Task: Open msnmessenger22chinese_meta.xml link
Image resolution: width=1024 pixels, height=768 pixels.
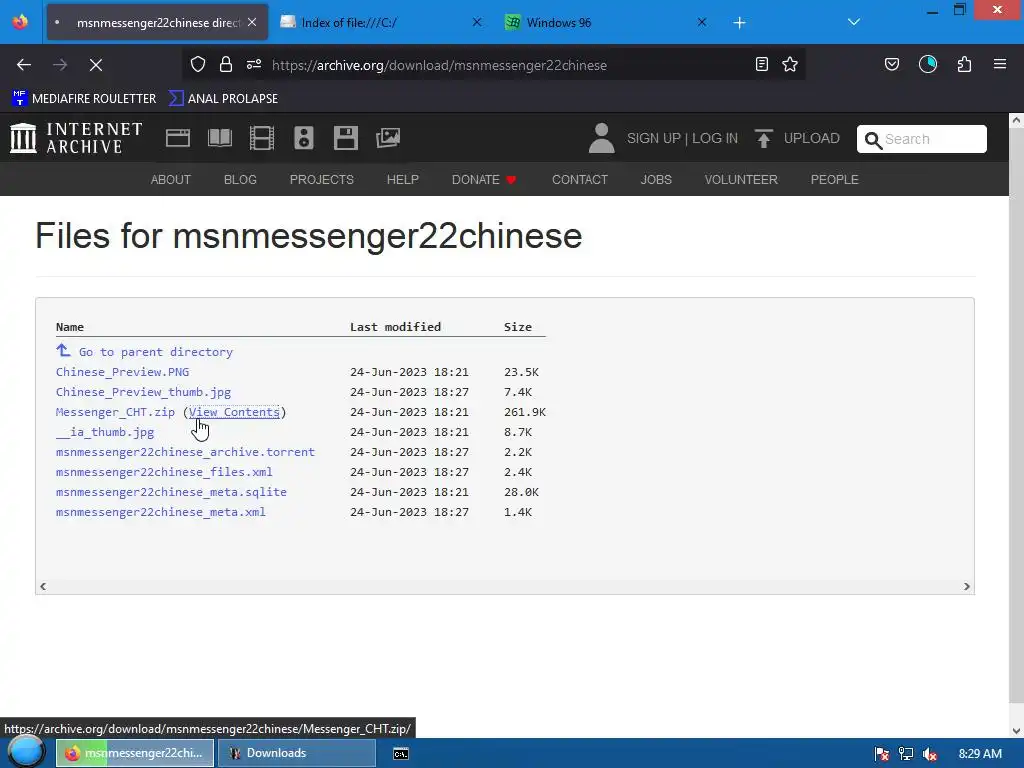Action: pyautogui.click(x=161, y=512)
